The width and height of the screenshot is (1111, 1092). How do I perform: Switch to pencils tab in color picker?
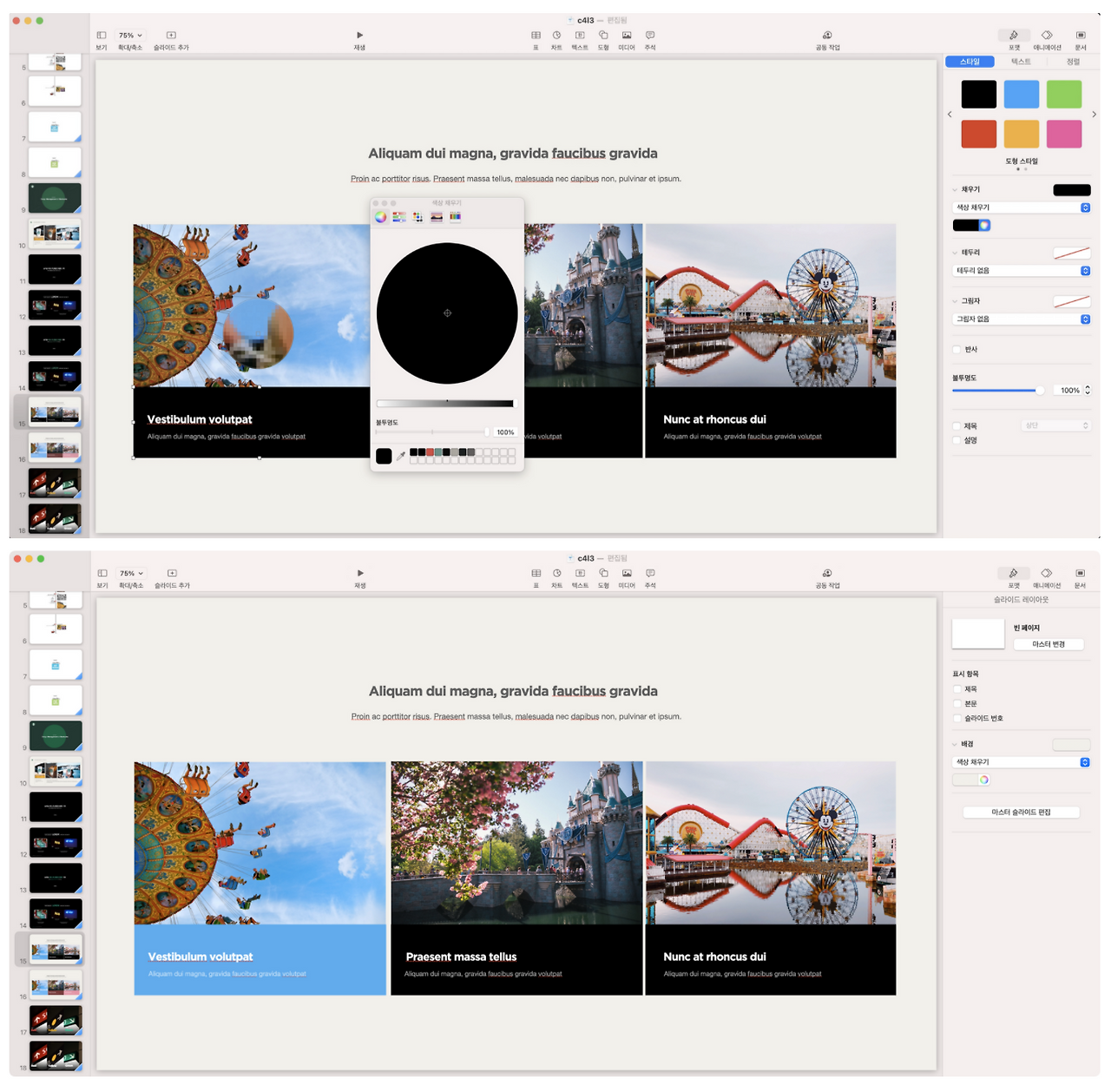coord(455,216)
